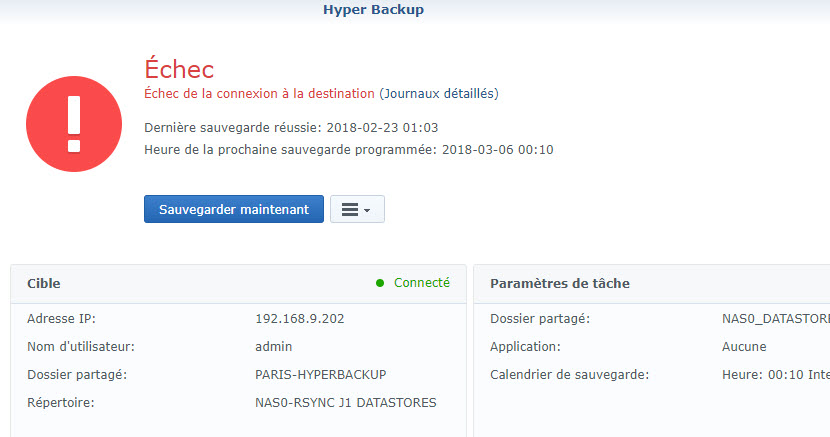The height and width of the screenshot is (437, 830).
Task: Click the Nom d'utilisateur label
Action: click(x=81, y=347)
